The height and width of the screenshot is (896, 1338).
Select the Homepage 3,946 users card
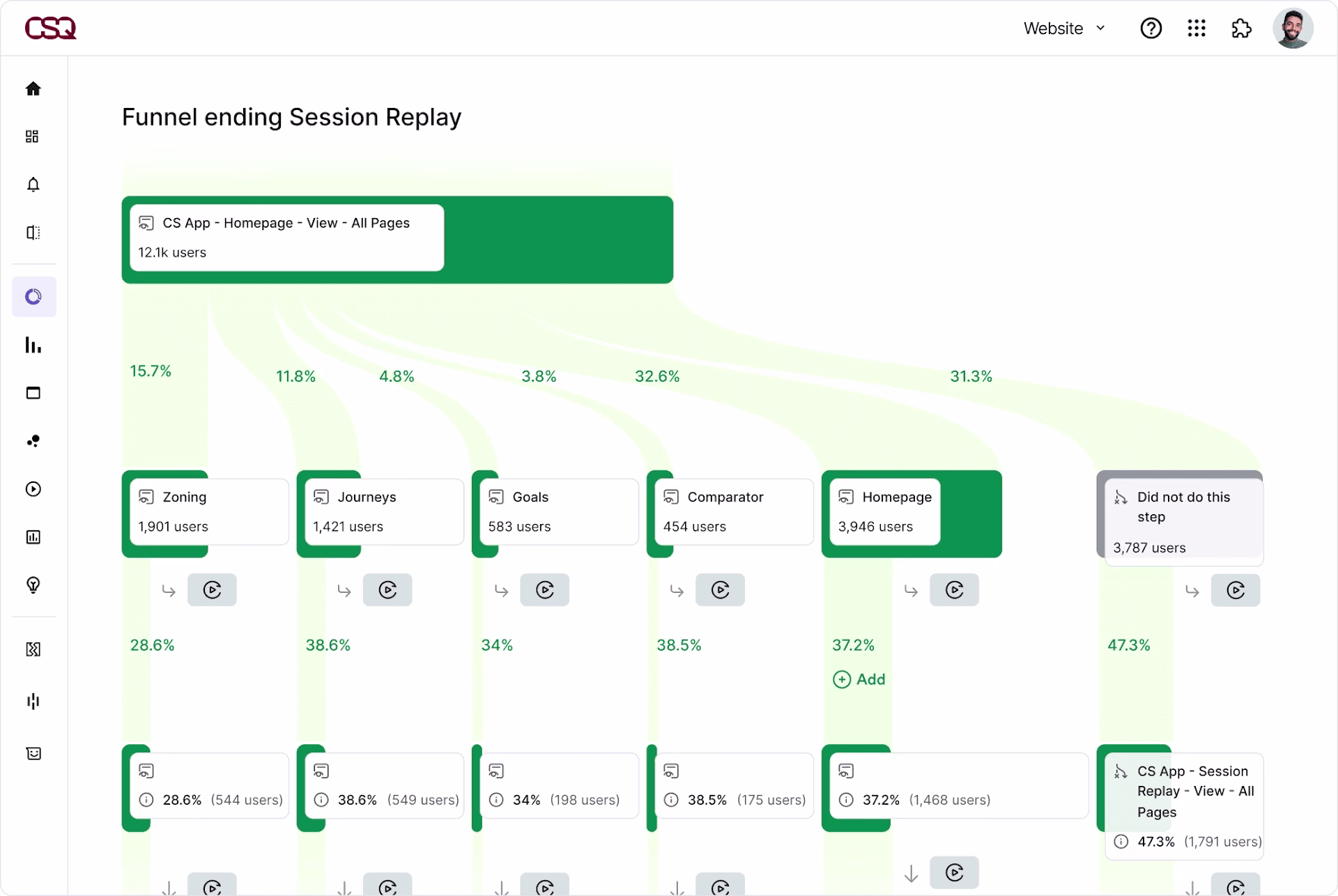pyautogui.click(x=885, y=512)
